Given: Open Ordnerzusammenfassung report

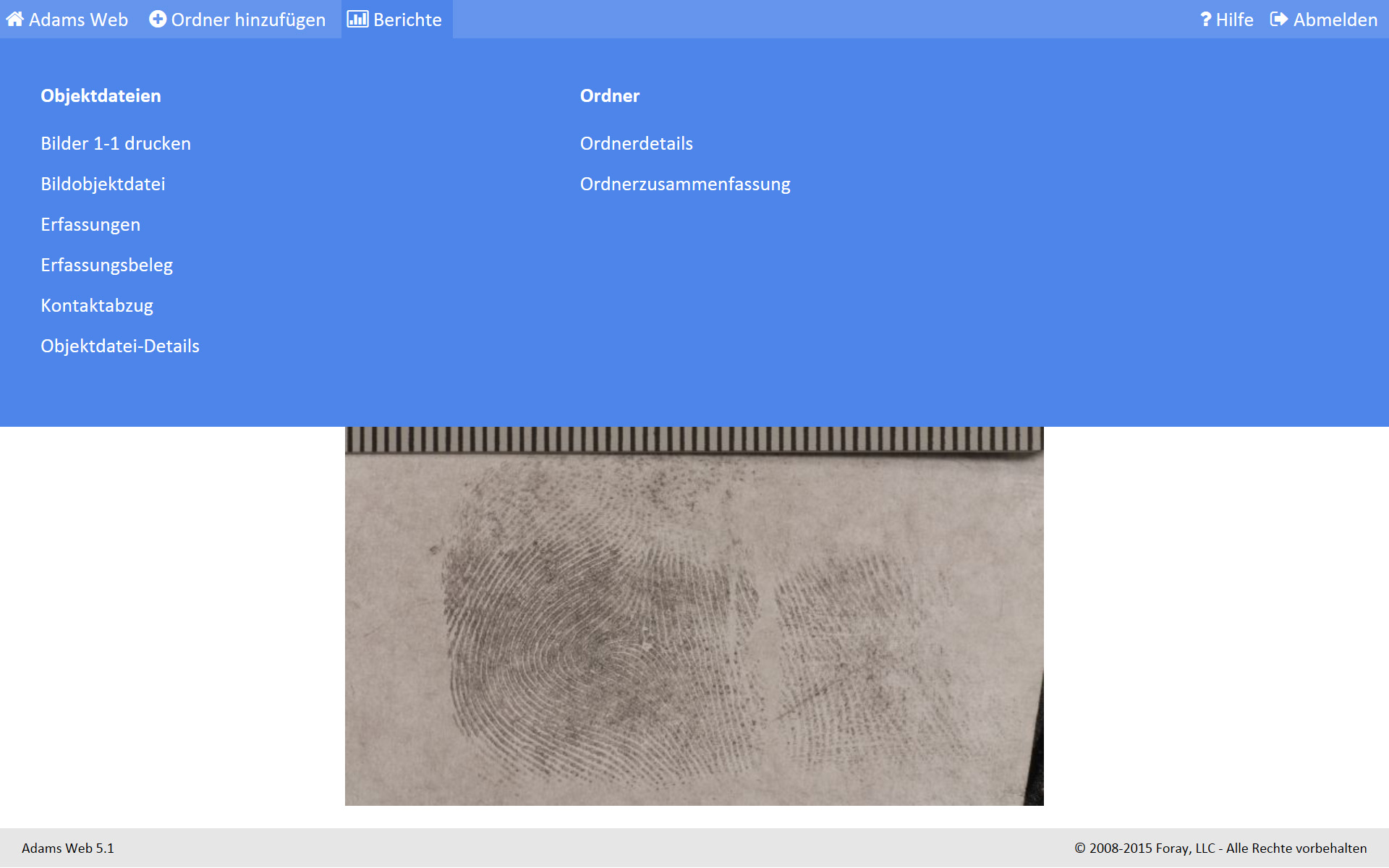Looking at the screenshot, I should [684, 184].
